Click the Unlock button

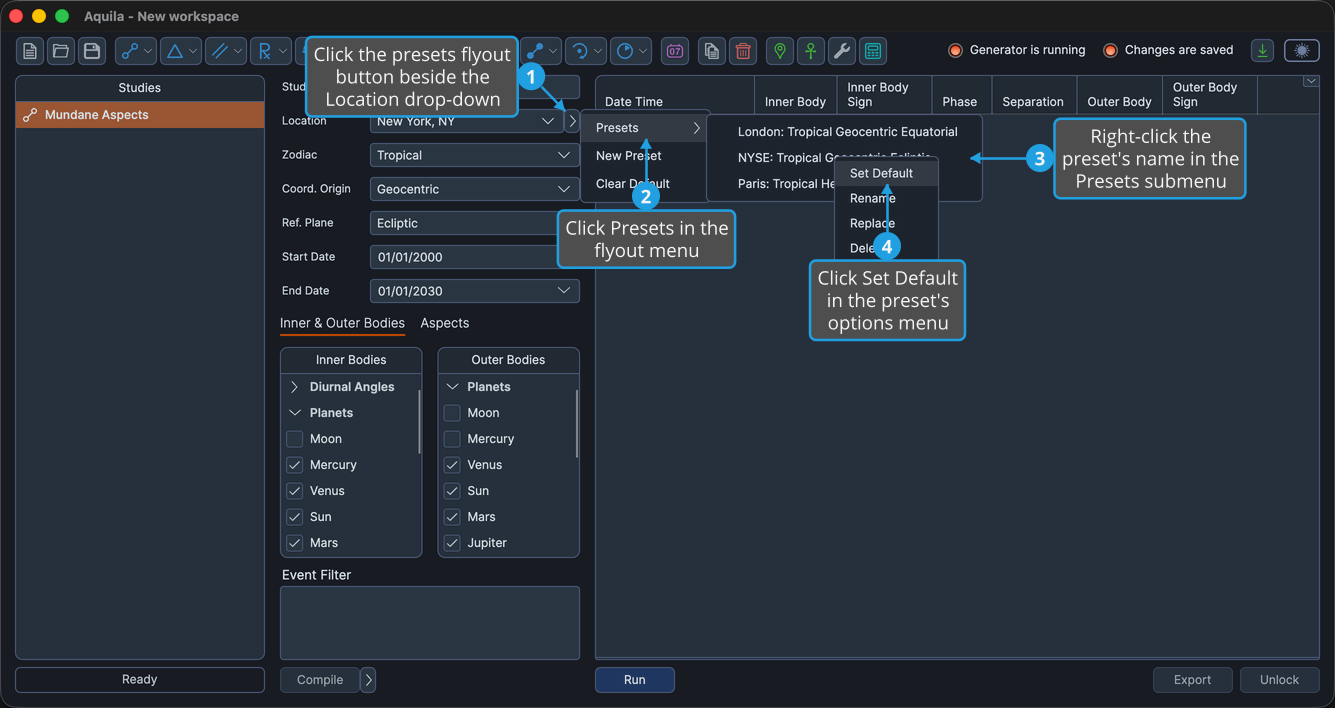coord(1279,680)
